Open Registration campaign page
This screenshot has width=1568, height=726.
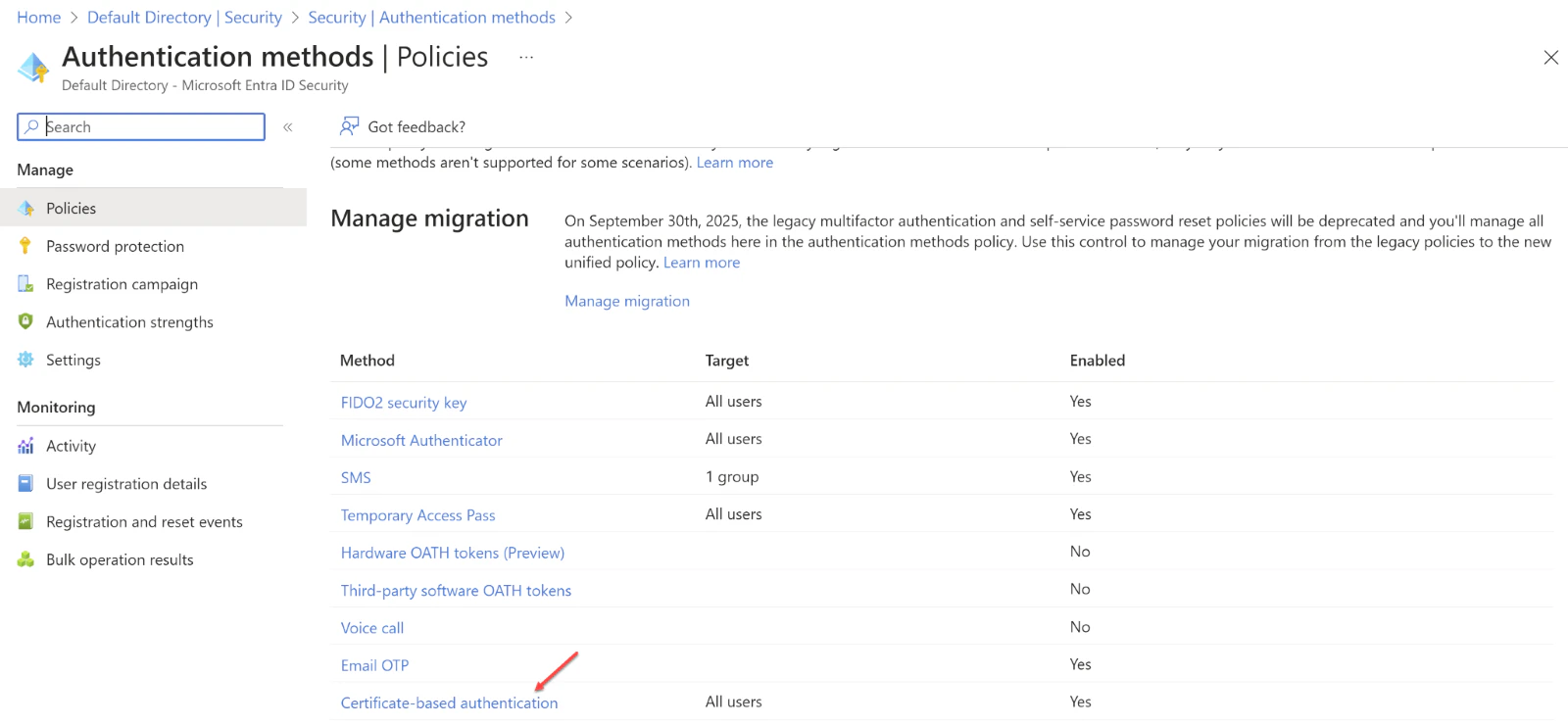pyautogui.click(x=122, y=284)
